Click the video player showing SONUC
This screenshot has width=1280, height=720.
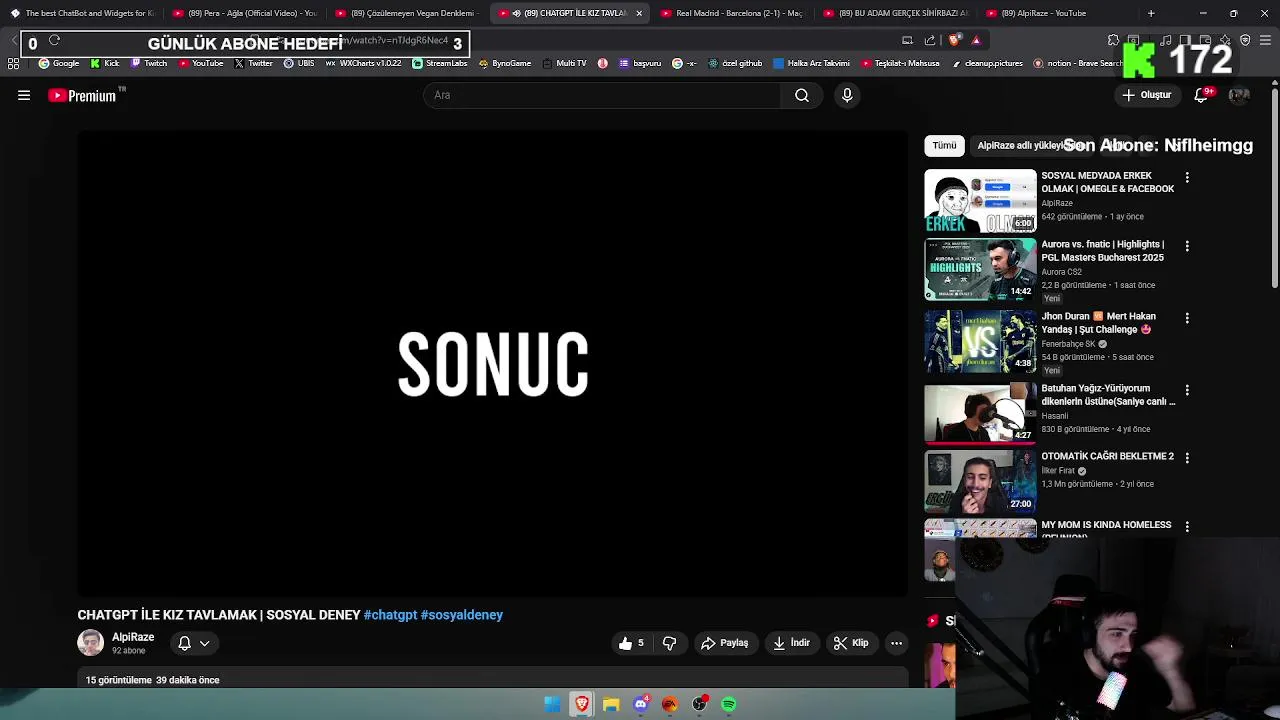pos(493,364)
